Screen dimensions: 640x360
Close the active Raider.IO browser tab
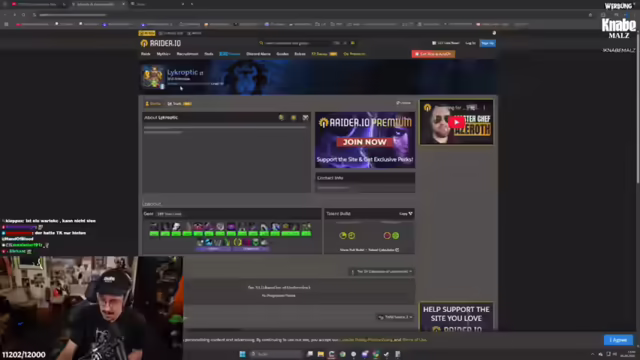pos(123,4)
